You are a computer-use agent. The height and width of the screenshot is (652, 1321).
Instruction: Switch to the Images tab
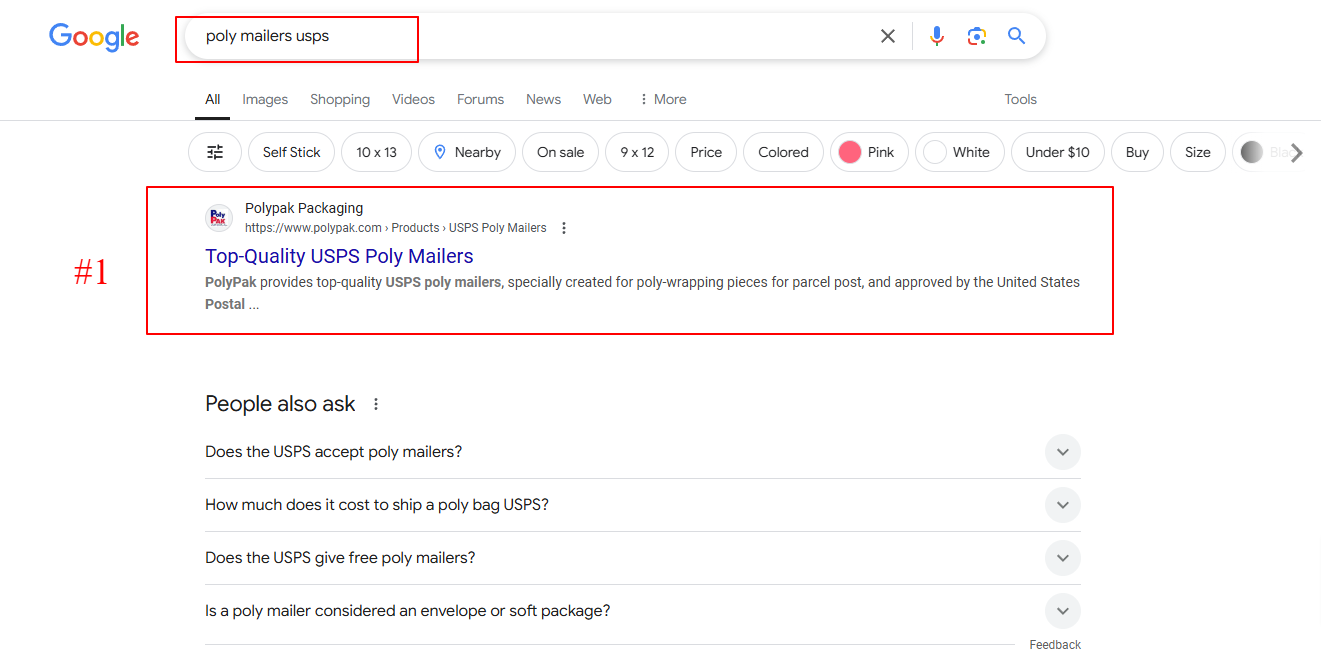point(265,99)
